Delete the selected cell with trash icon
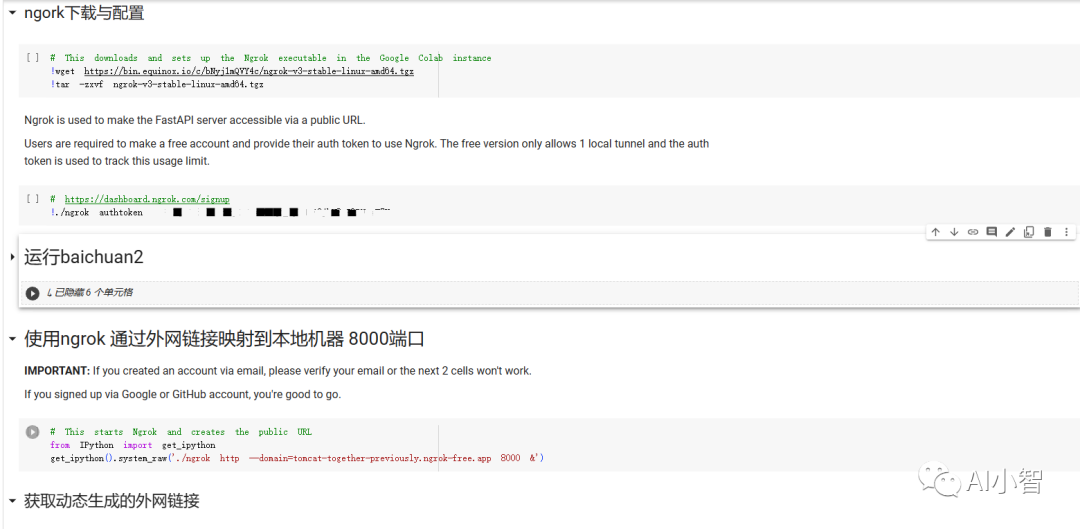The width and height of the screenshot is (1080, 529). click(x=1048, y=232)
